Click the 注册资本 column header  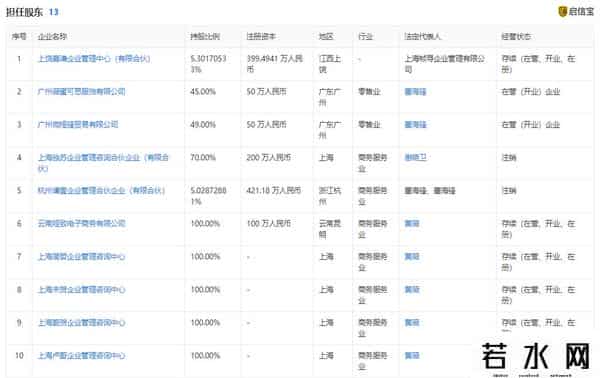pyautogui.click(x=261, y=36)
